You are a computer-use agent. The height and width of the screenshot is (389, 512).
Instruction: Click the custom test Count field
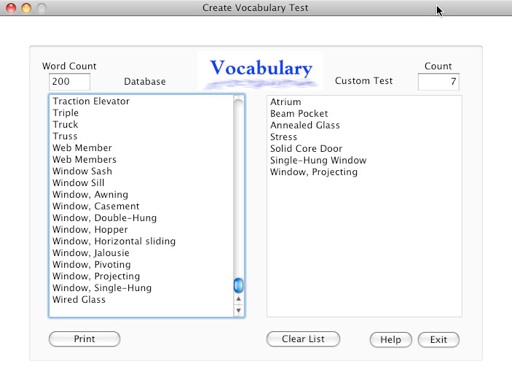[438, 81]
